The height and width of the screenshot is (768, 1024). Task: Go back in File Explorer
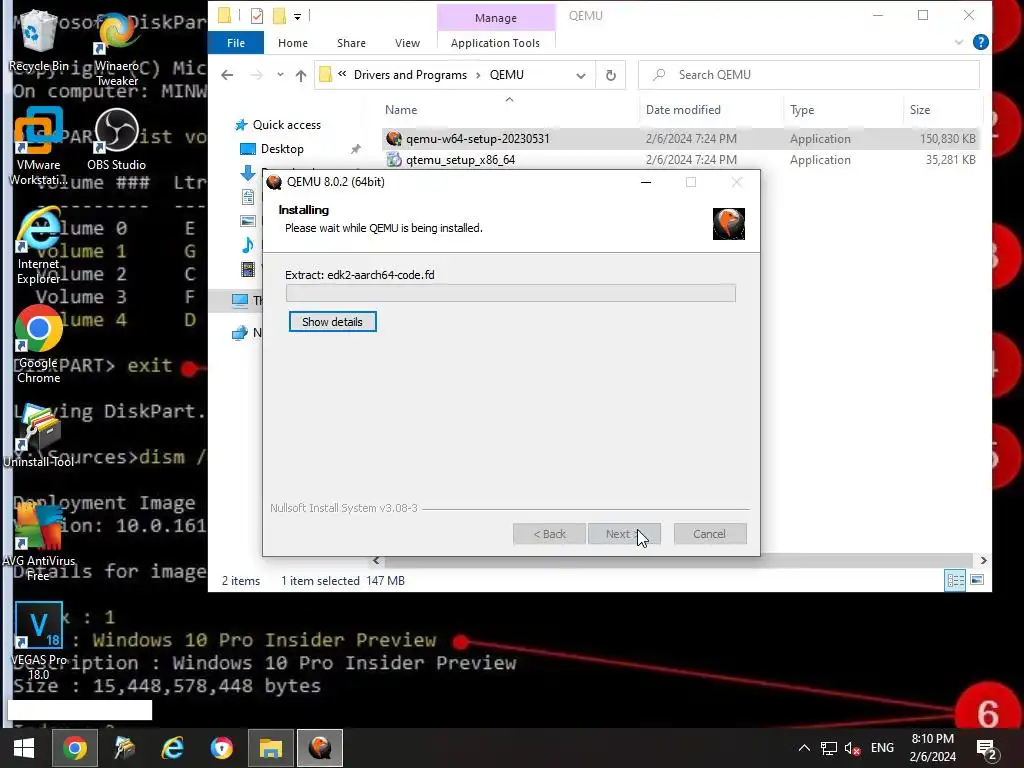[227, 75]
